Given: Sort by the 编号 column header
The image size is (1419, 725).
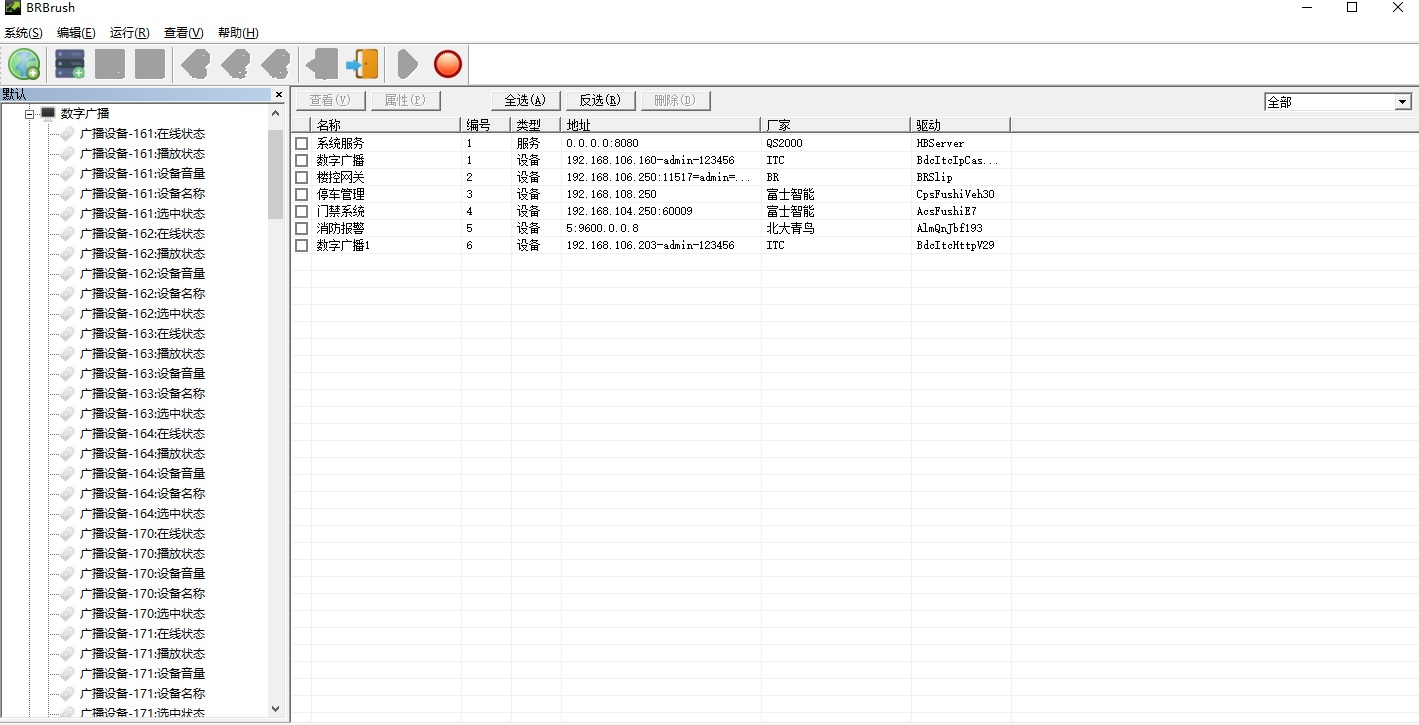Looking at the screenshot, I should [486, 125].
